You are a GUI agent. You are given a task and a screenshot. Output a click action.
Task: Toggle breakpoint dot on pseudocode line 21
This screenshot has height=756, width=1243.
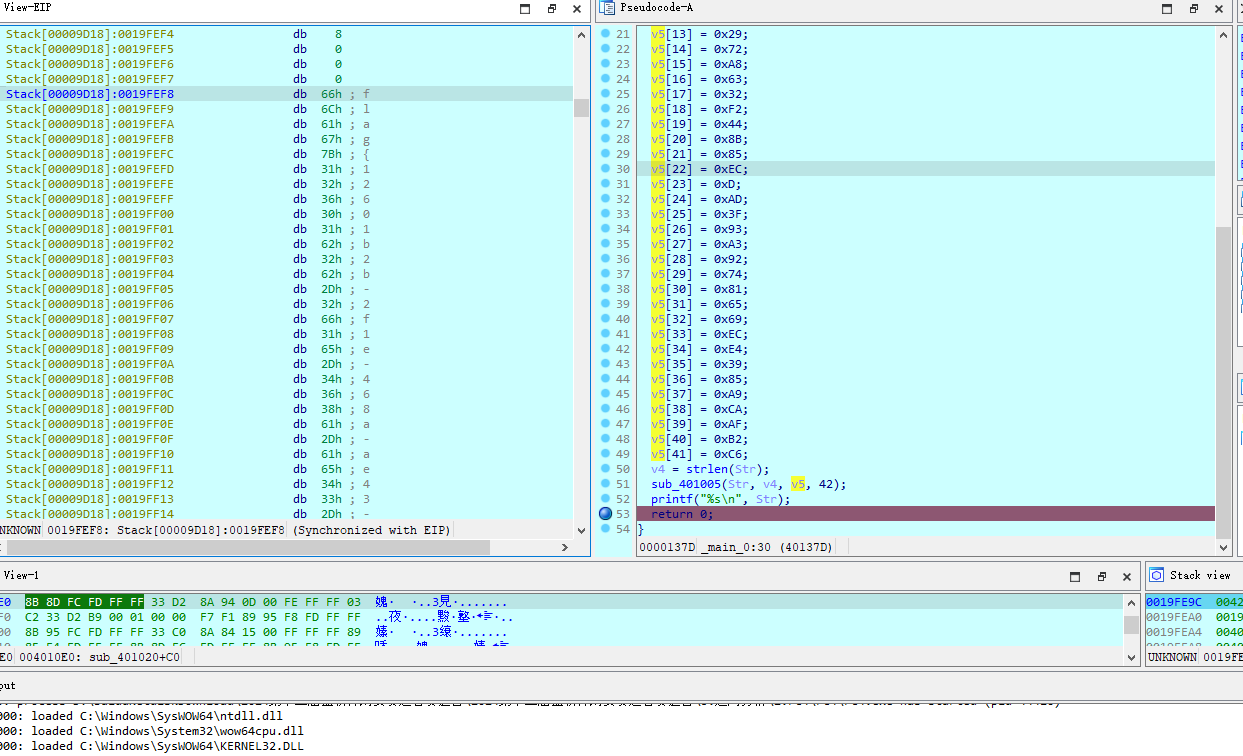(x=606, y=34)
